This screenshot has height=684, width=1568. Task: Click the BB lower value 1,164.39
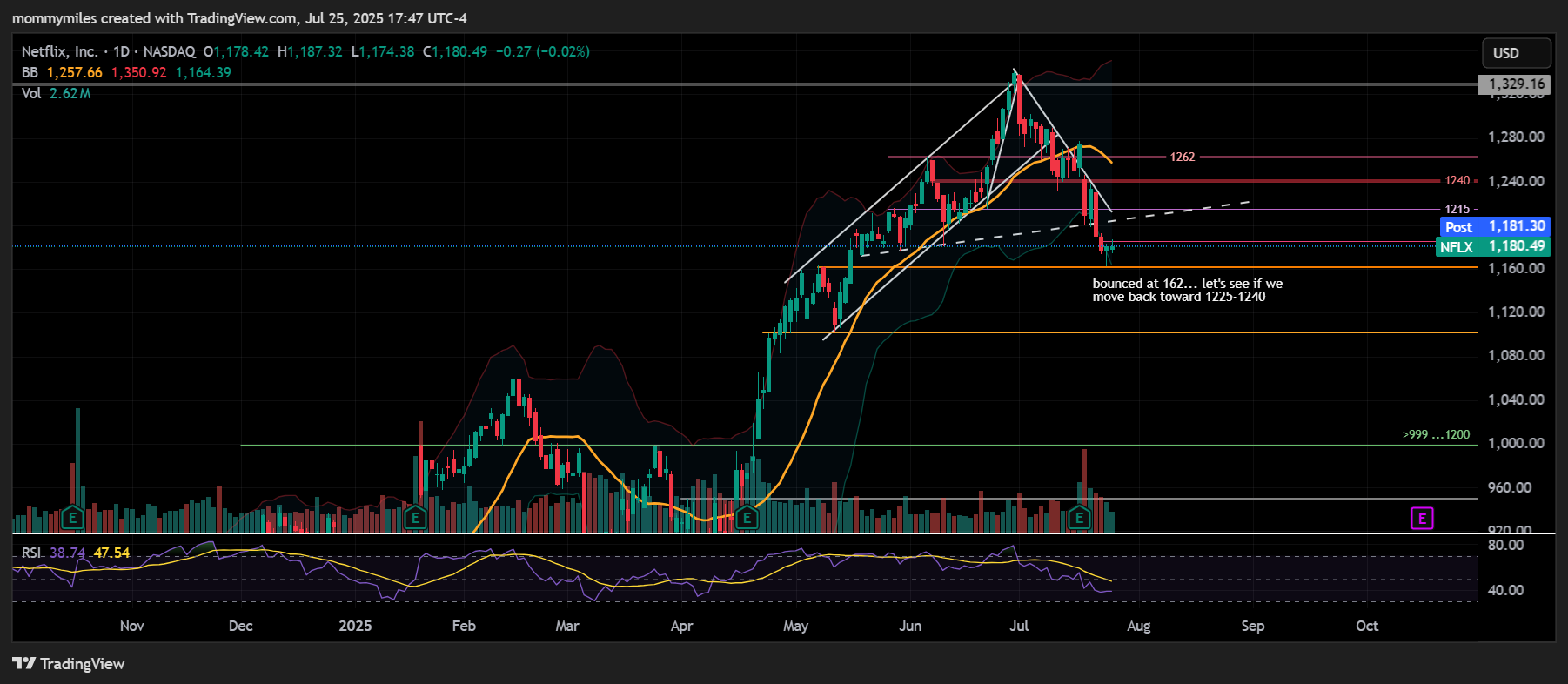pos(204,72)
